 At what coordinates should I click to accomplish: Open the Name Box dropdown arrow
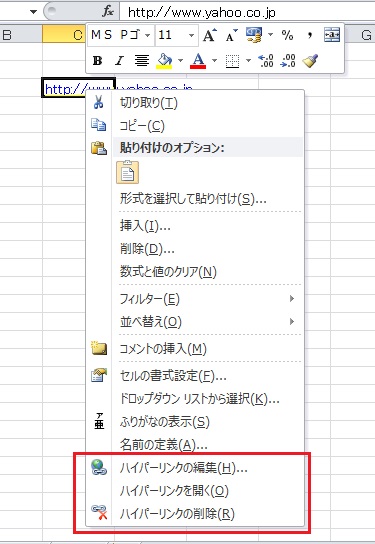point(33,12)
